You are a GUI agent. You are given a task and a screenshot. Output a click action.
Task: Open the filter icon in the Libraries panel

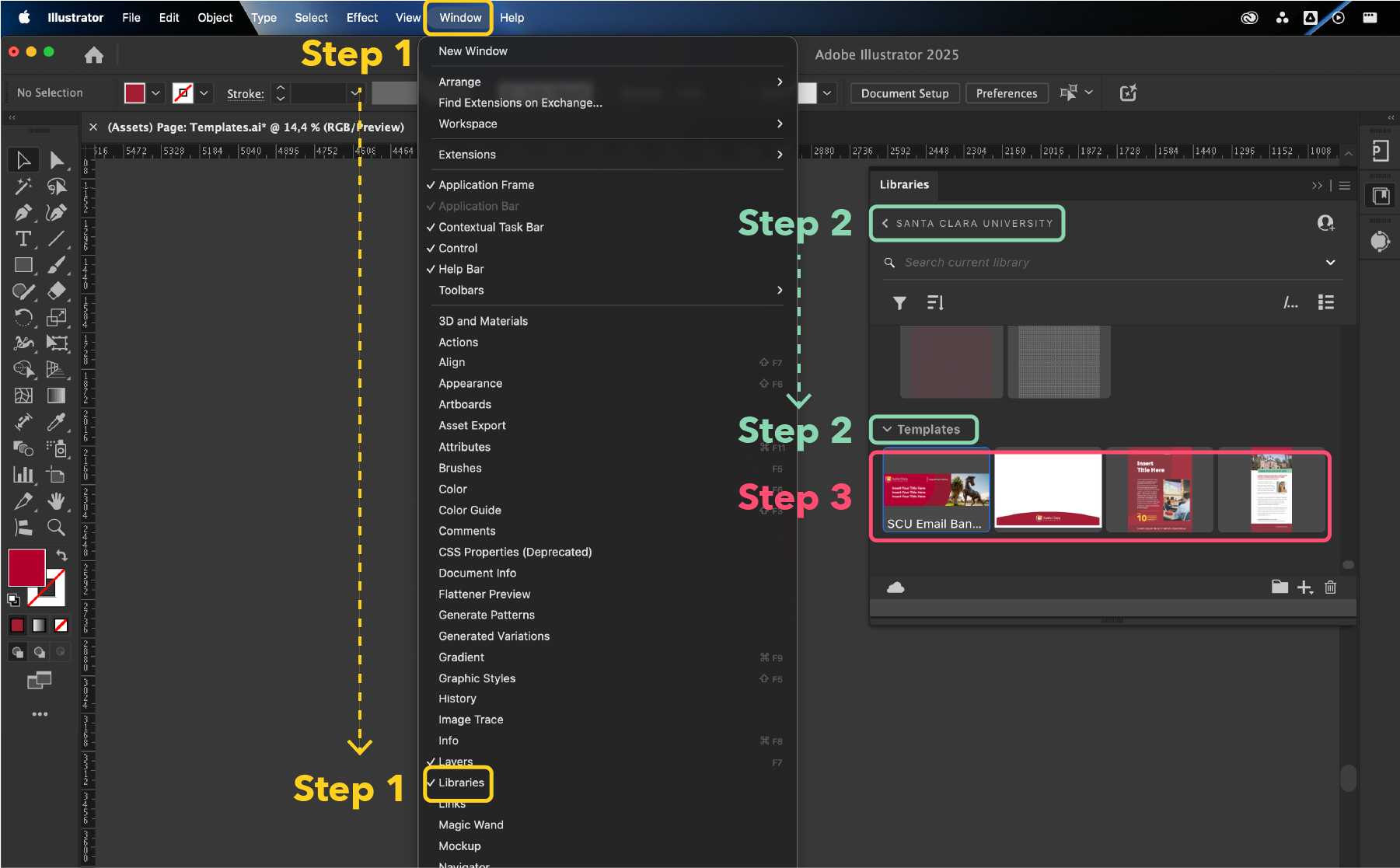[899, 302]
